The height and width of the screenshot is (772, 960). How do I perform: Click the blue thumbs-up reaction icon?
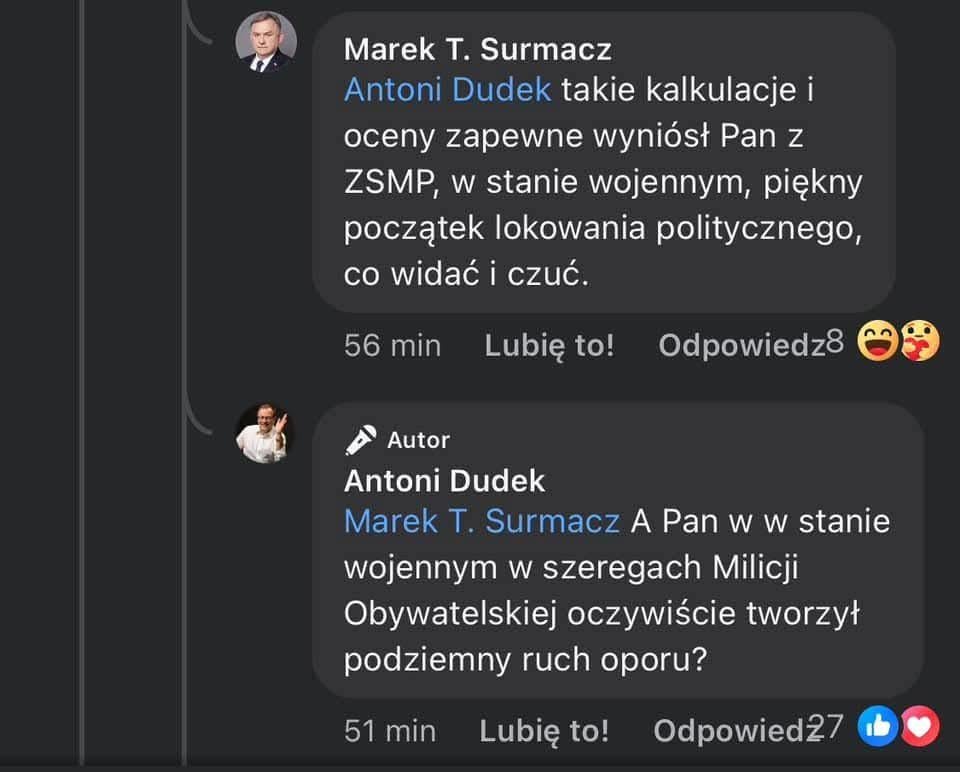point(877,726)
